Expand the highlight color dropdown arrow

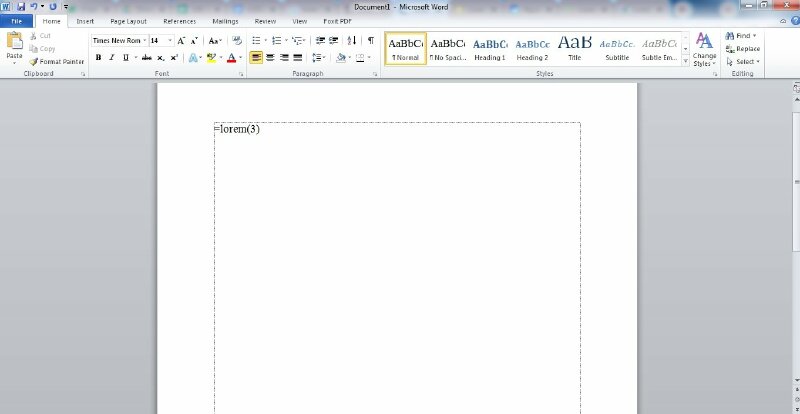point(220,58)
